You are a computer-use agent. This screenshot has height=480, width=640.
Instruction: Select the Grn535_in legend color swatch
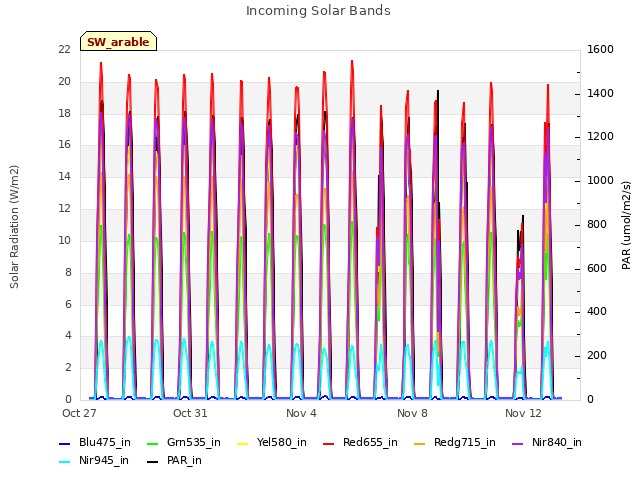pos(152,443)
